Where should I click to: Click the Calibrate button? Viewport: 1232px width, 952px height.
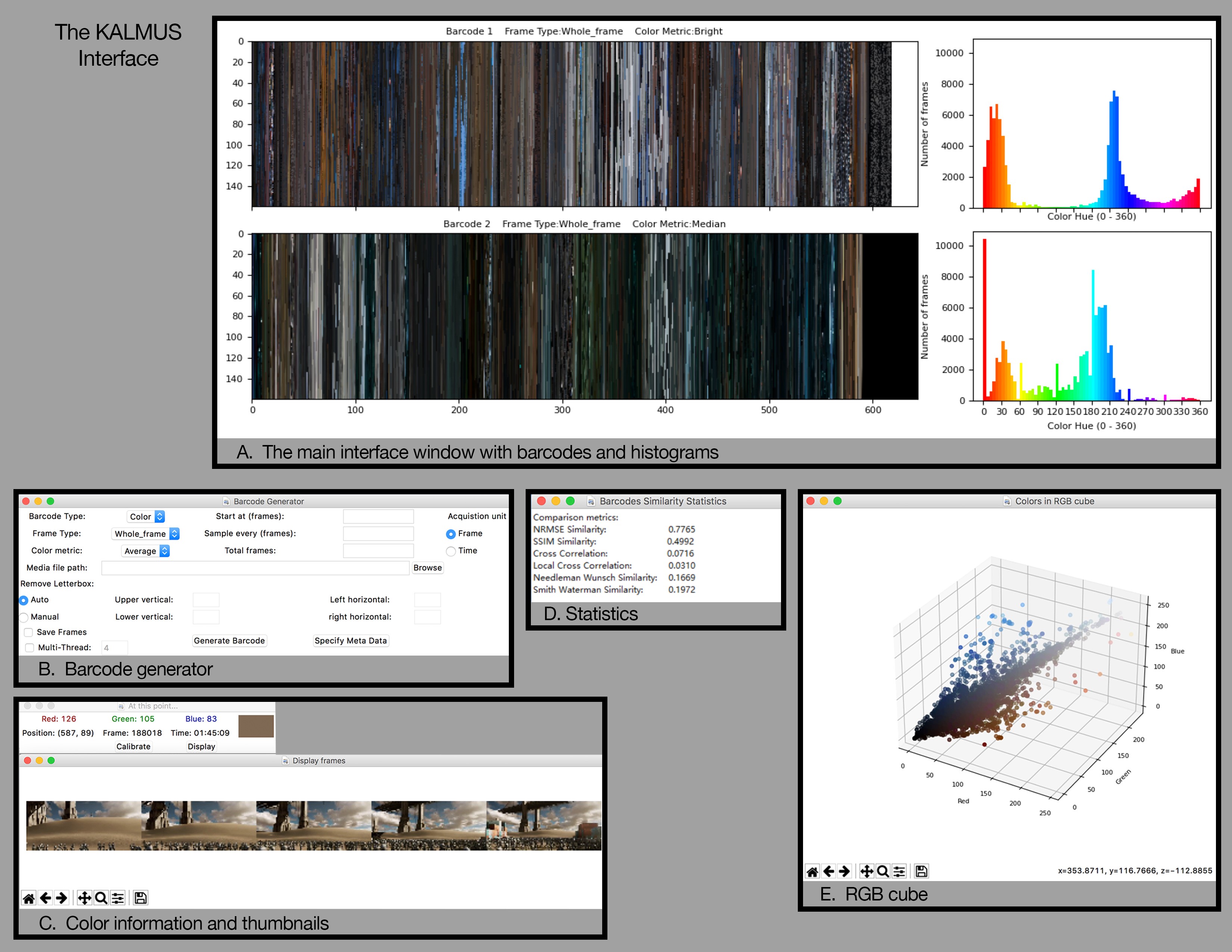134,746
